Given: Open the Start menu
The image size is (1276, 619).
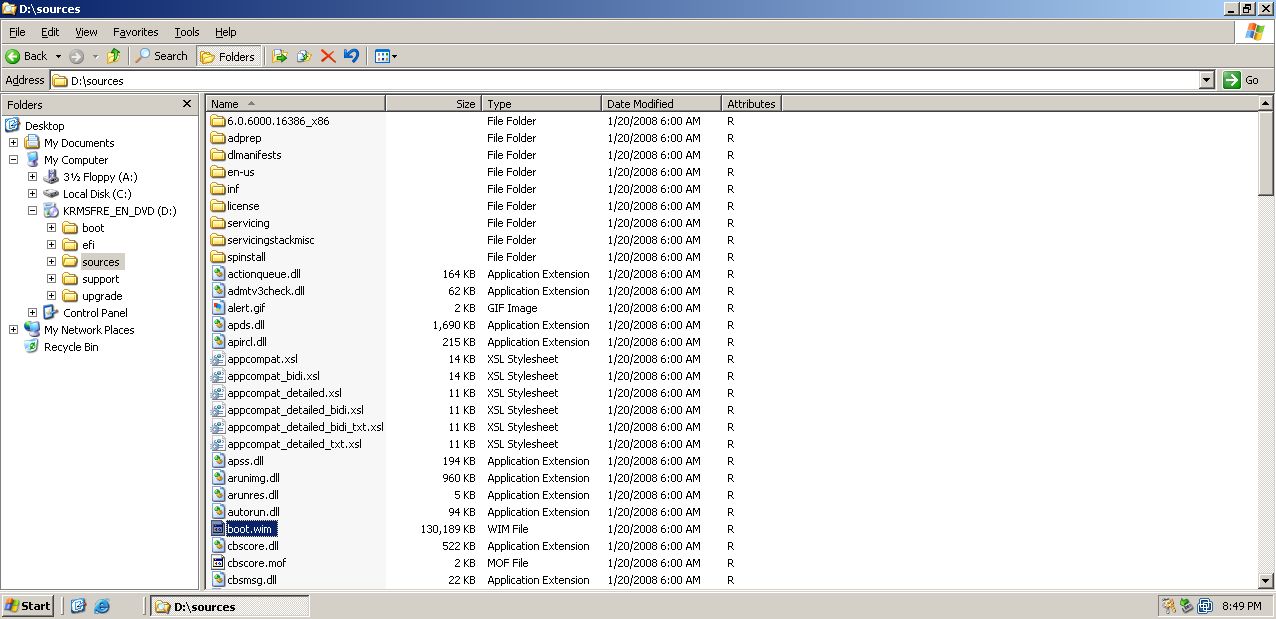Looking at the screenshot, I should click(x=28, y=606).
